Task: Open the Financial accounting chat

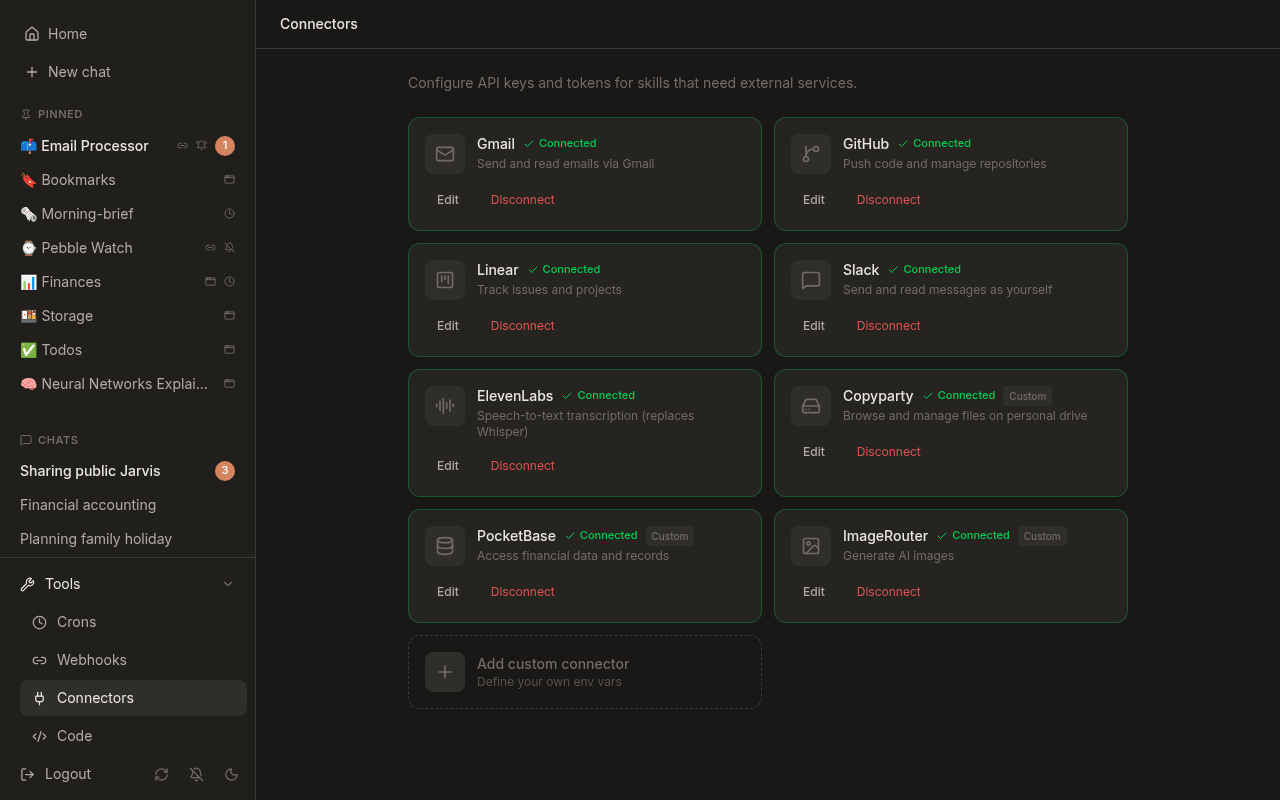Action: click(x=128, y=505)
